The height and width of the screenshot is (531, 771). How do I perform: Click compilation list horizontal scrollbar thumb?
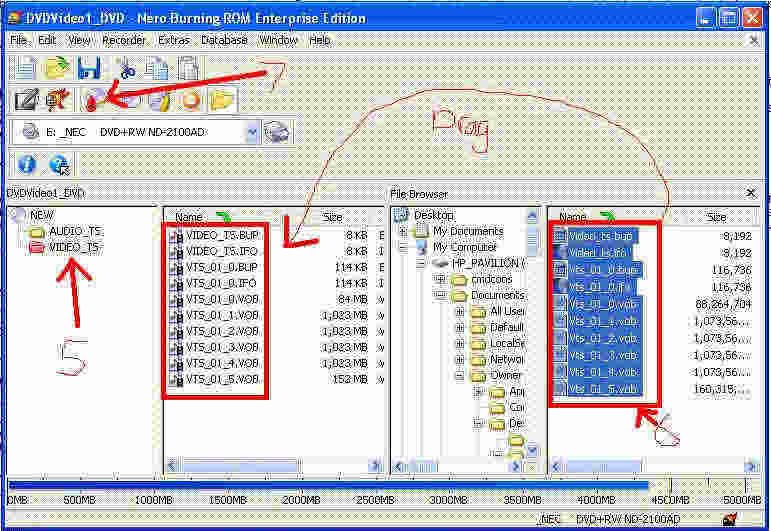click(x=240, y=465)
